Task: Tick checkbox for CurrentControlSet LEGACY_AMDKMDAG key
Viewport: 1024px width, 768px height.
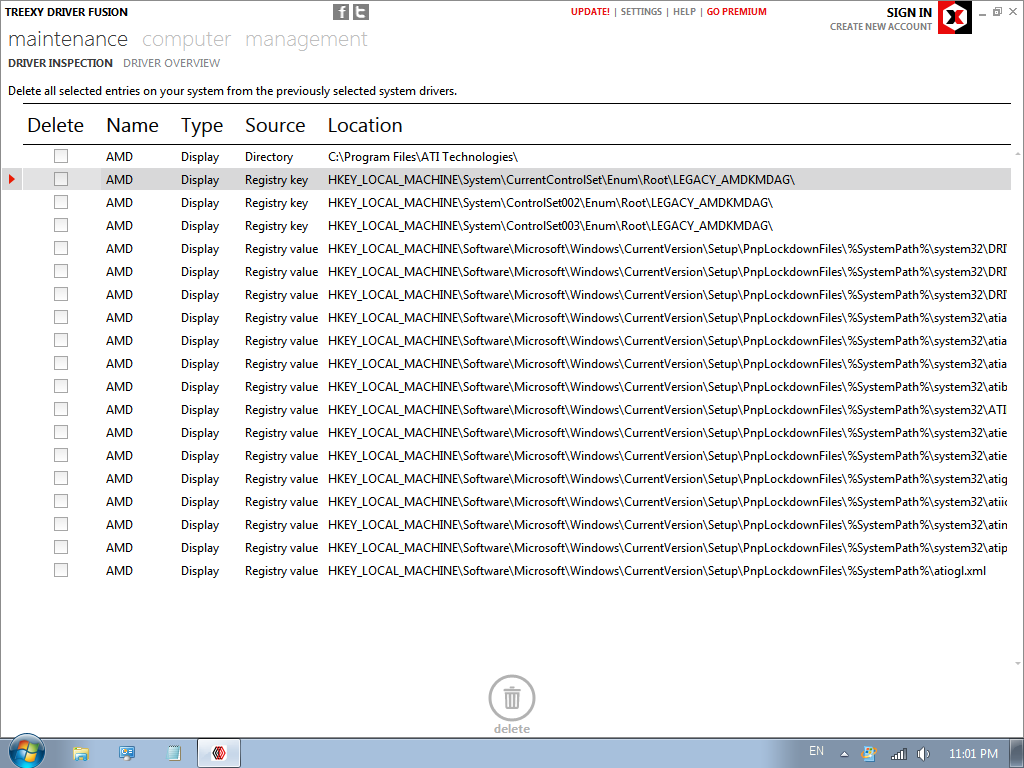Action: point(61,179)
